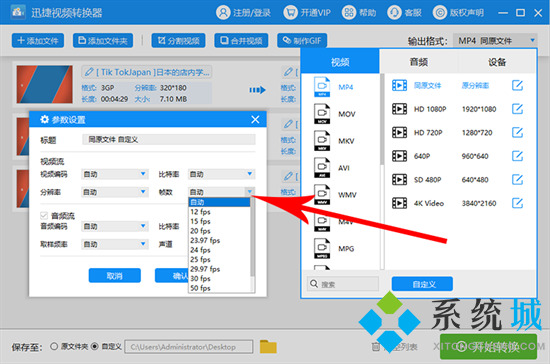Choose the MKV format icon
Viewport: 550px width, 364px height.
pos(322,141)
